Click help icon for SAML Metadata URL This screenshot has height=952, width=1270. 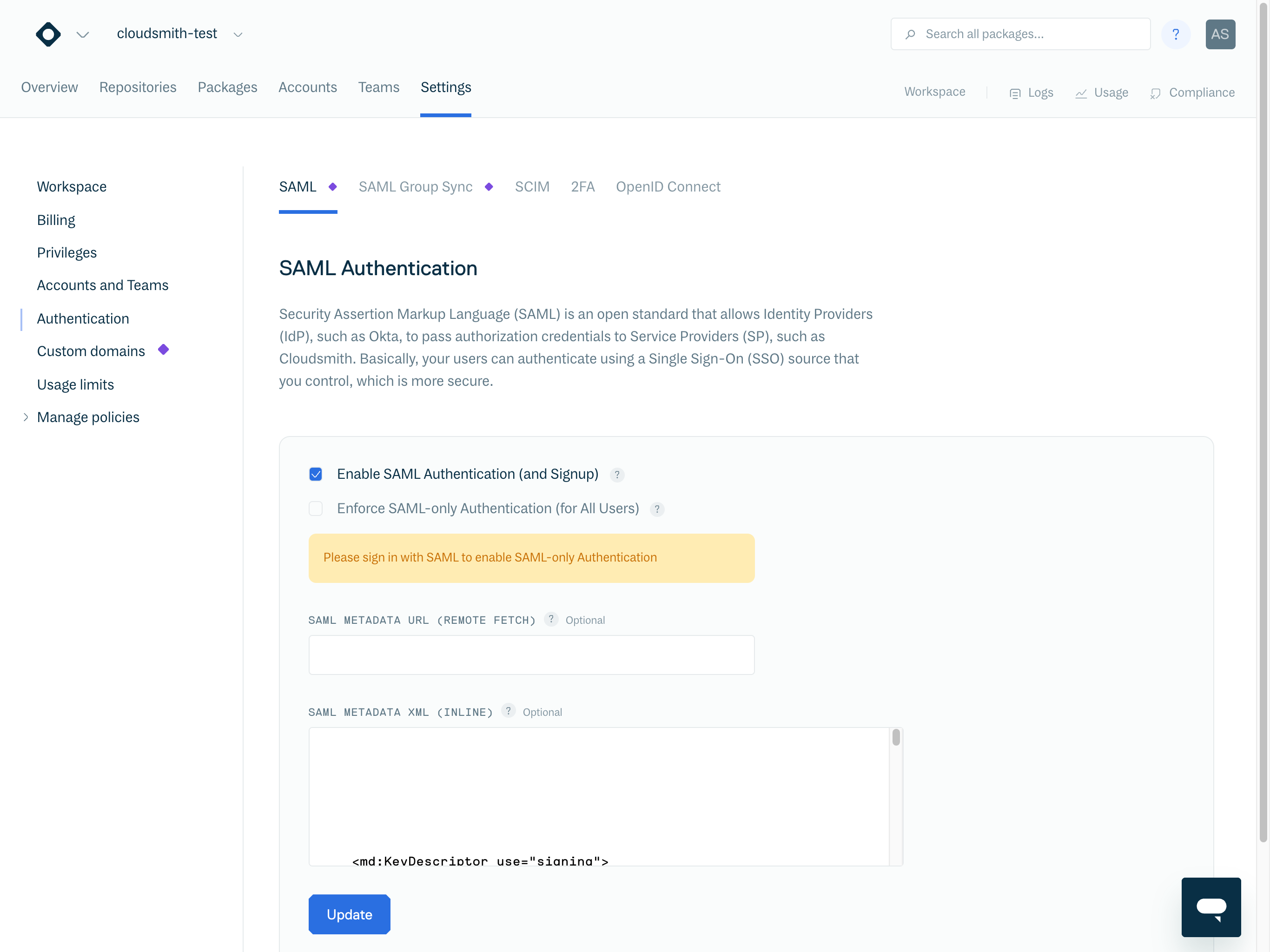point(550,619)
